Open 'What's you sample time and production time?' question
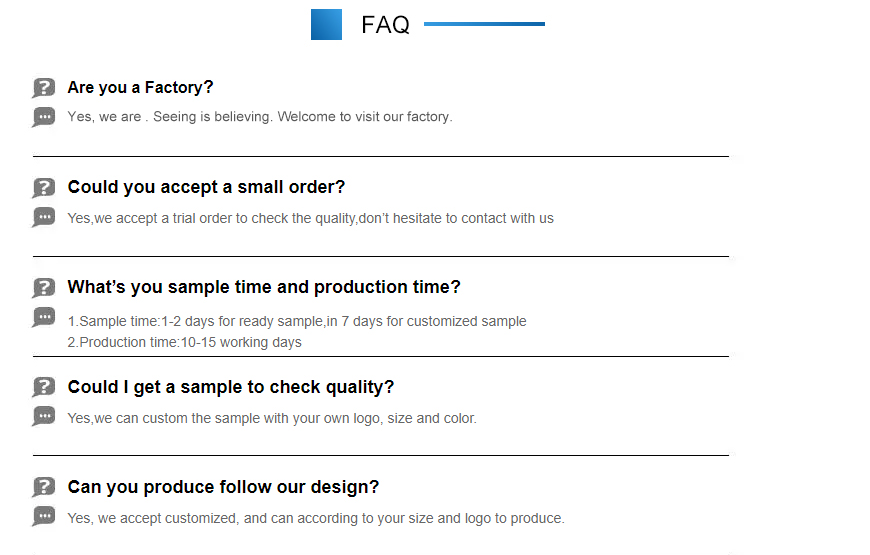 click(264, 287)
